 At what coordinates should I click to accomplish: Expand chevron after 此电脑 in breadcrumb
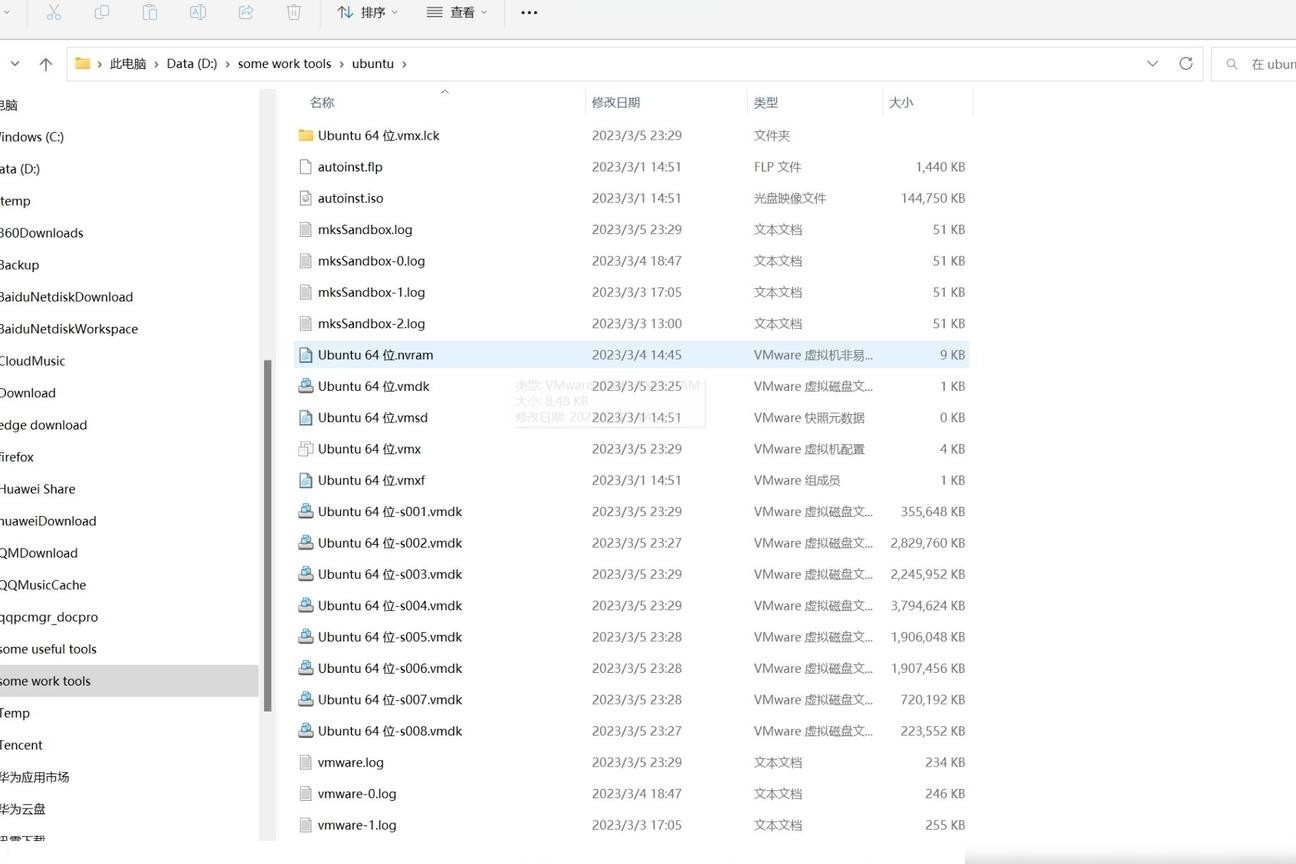point(156,63)
